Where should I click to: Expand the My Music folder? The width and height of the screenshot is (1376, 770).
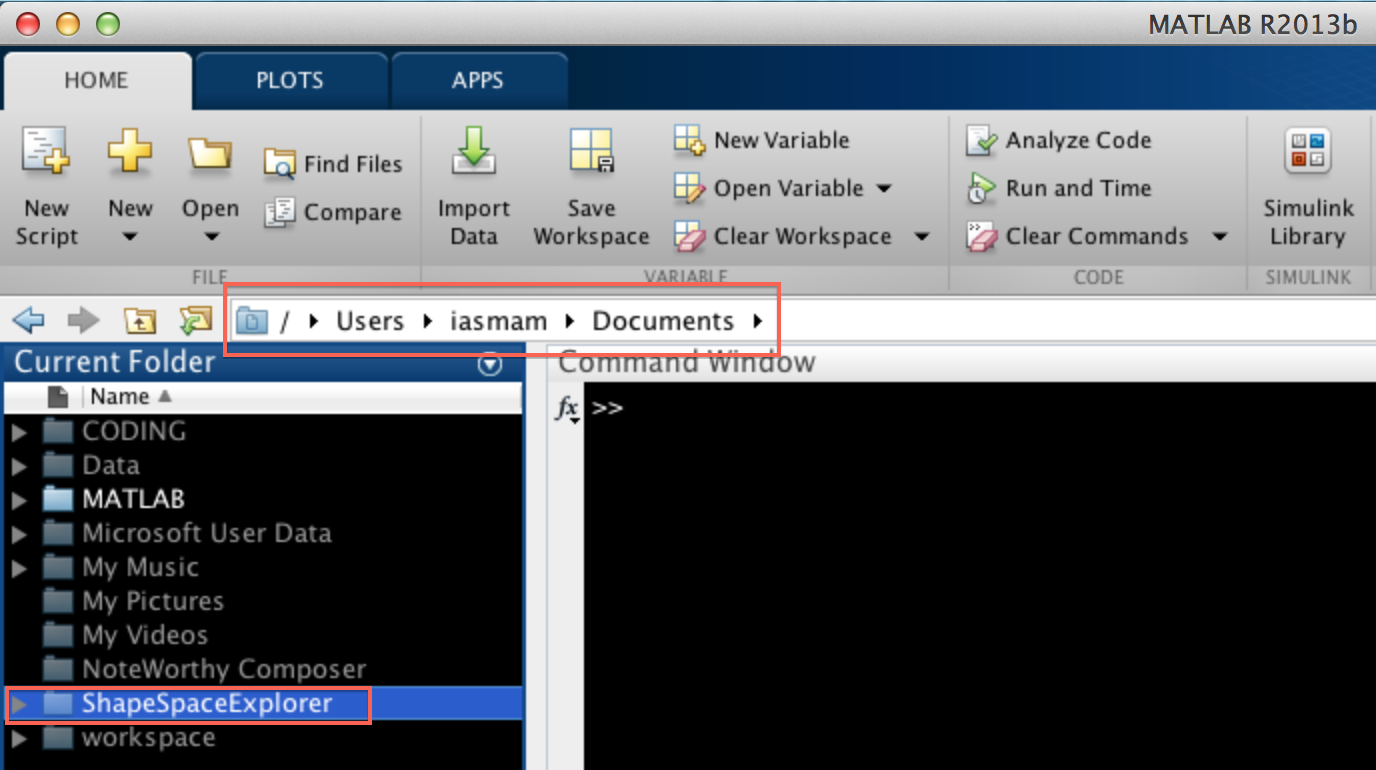tap(18, 568)
